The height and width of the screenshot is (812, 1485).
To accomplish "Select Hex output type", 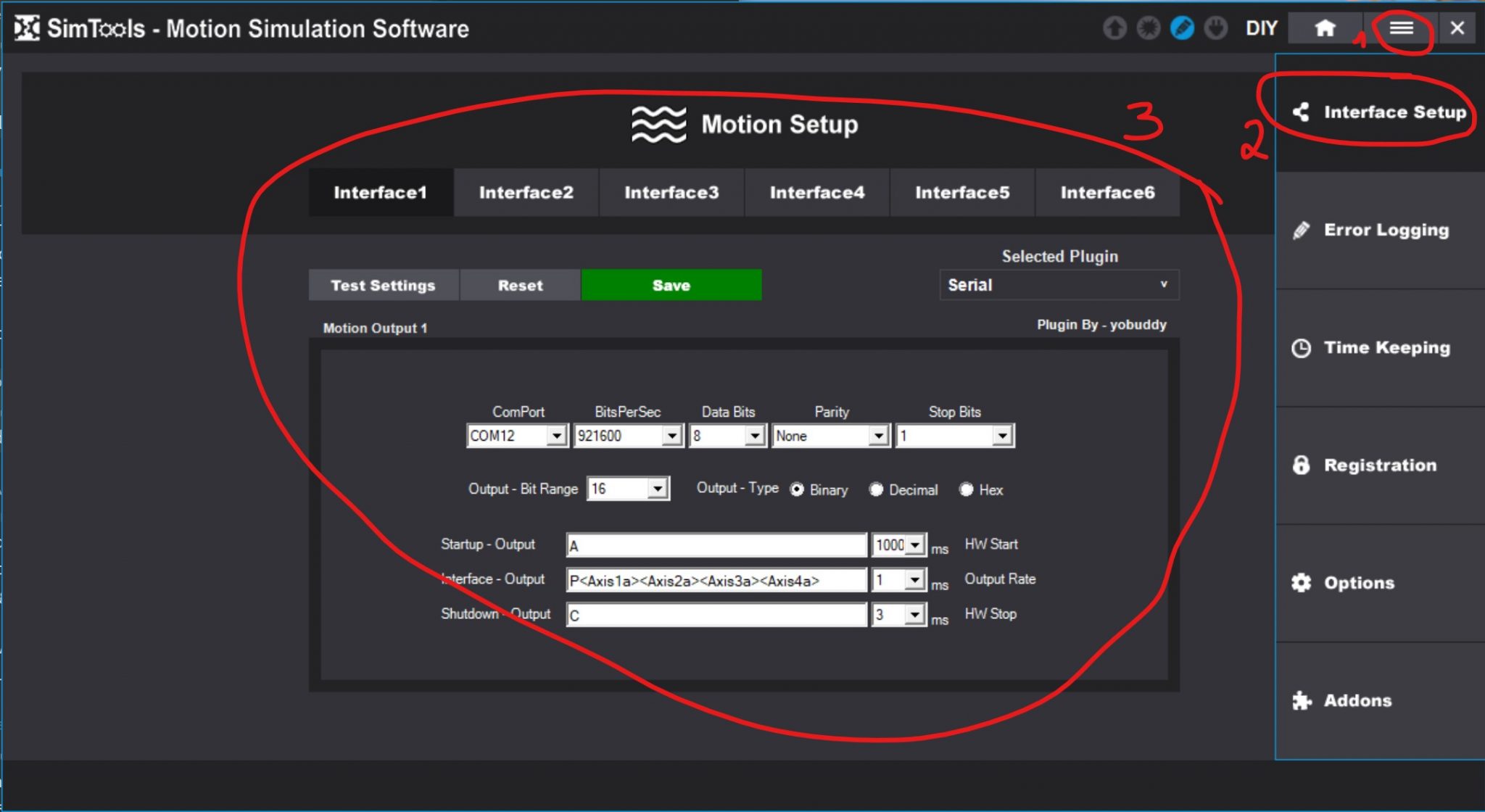I will tap(966, 489).
